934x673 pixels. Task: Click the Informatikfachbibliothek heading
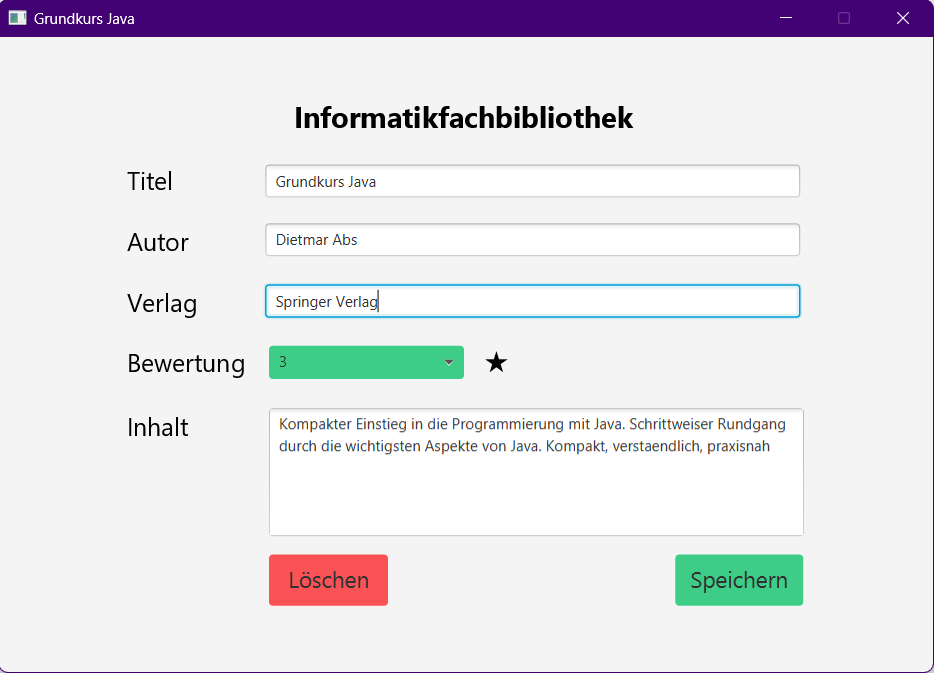coord(463,118)
